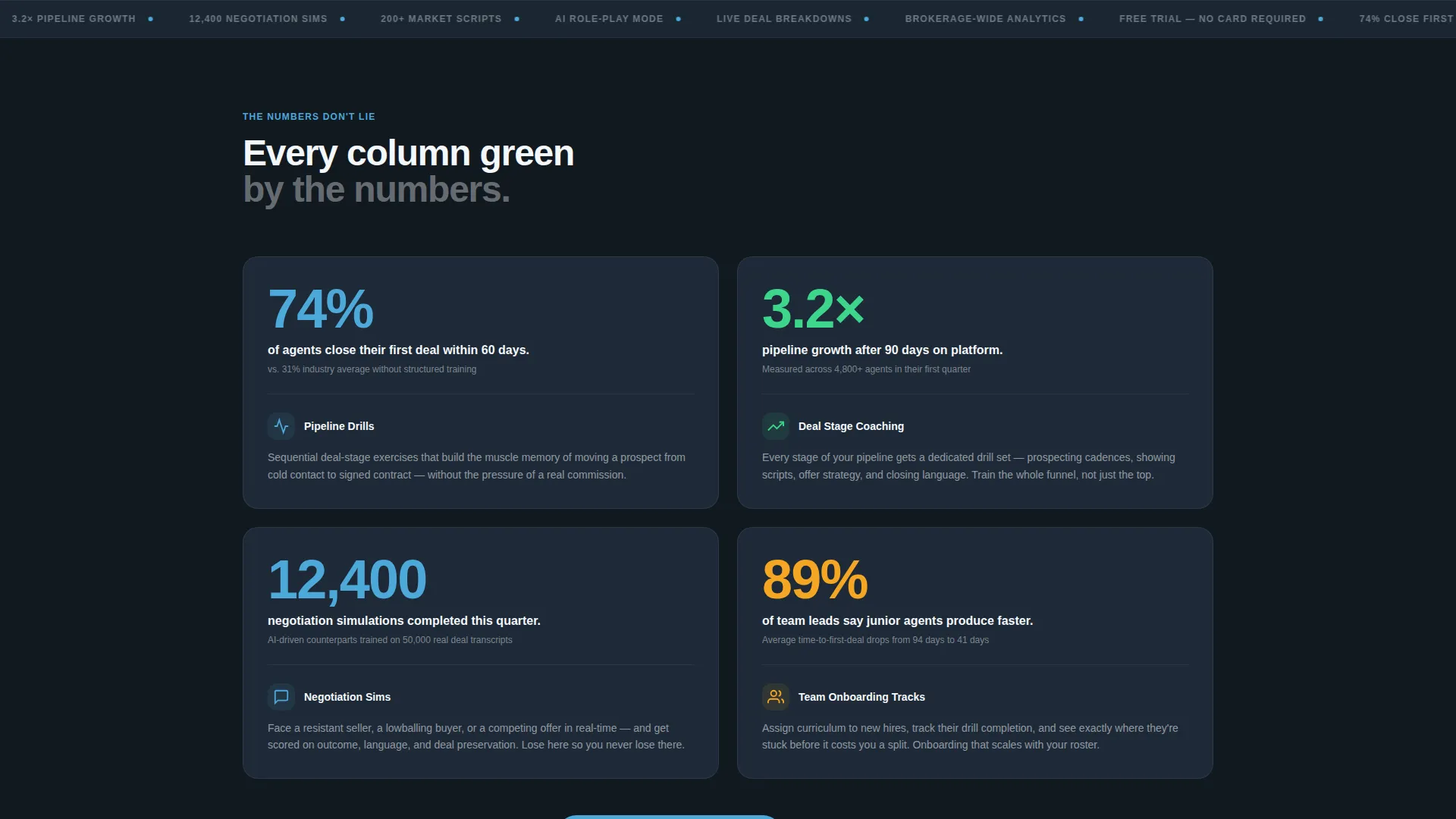
Task: Select the 3.2× pipeline growth figure
Action: click(813, 309)
